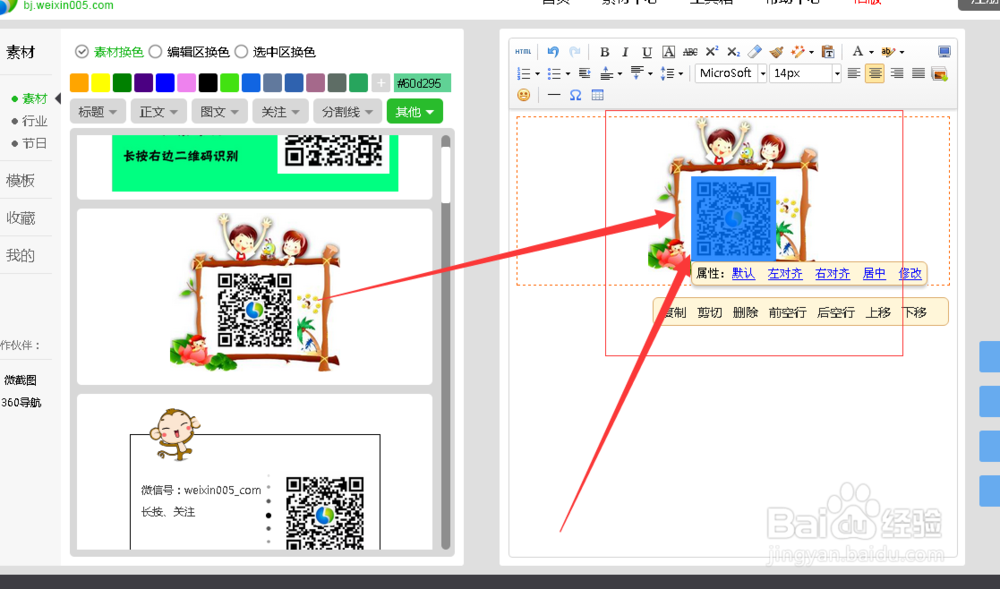The height and width of the screenshot is (589, 1000).
Task: Pick the yellow color swatch
Action: coord(101,82)
